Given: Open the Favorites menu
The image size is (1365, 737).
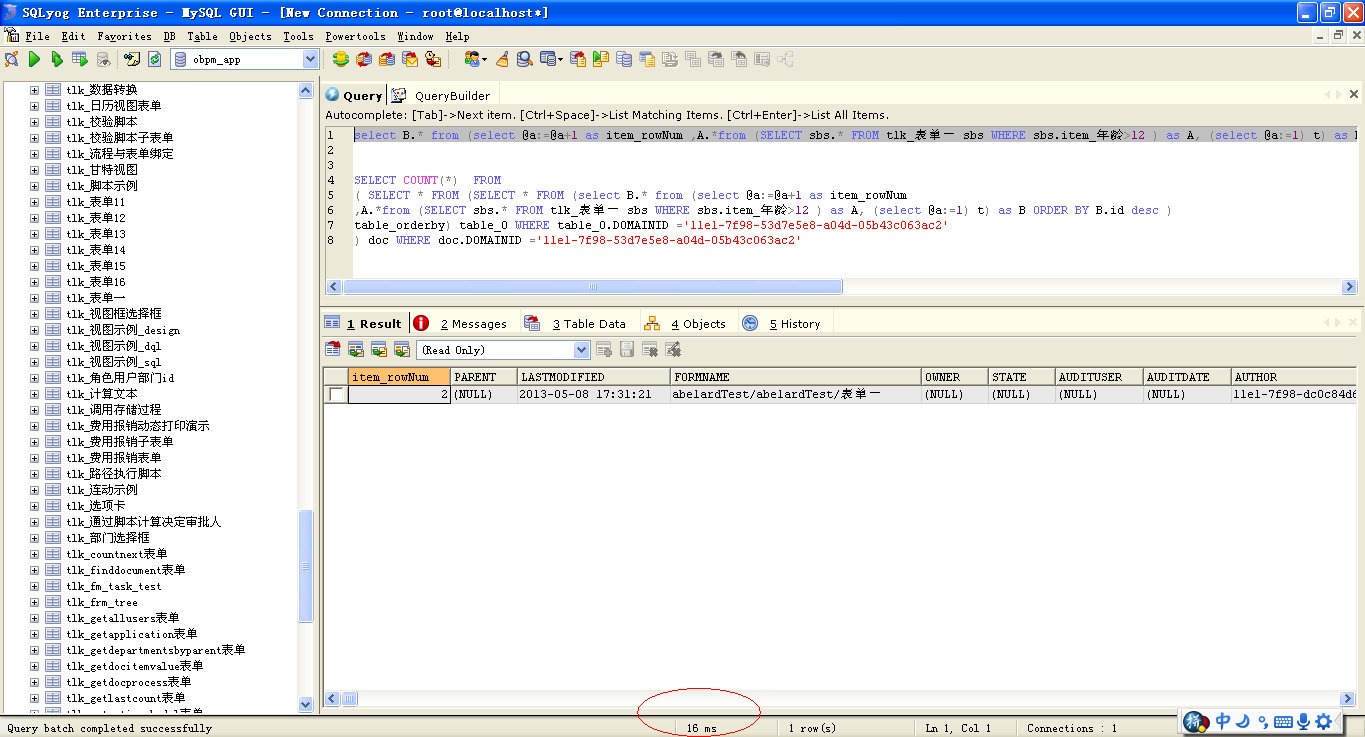Looking at the screenshot, I should (x=124, y=36).
